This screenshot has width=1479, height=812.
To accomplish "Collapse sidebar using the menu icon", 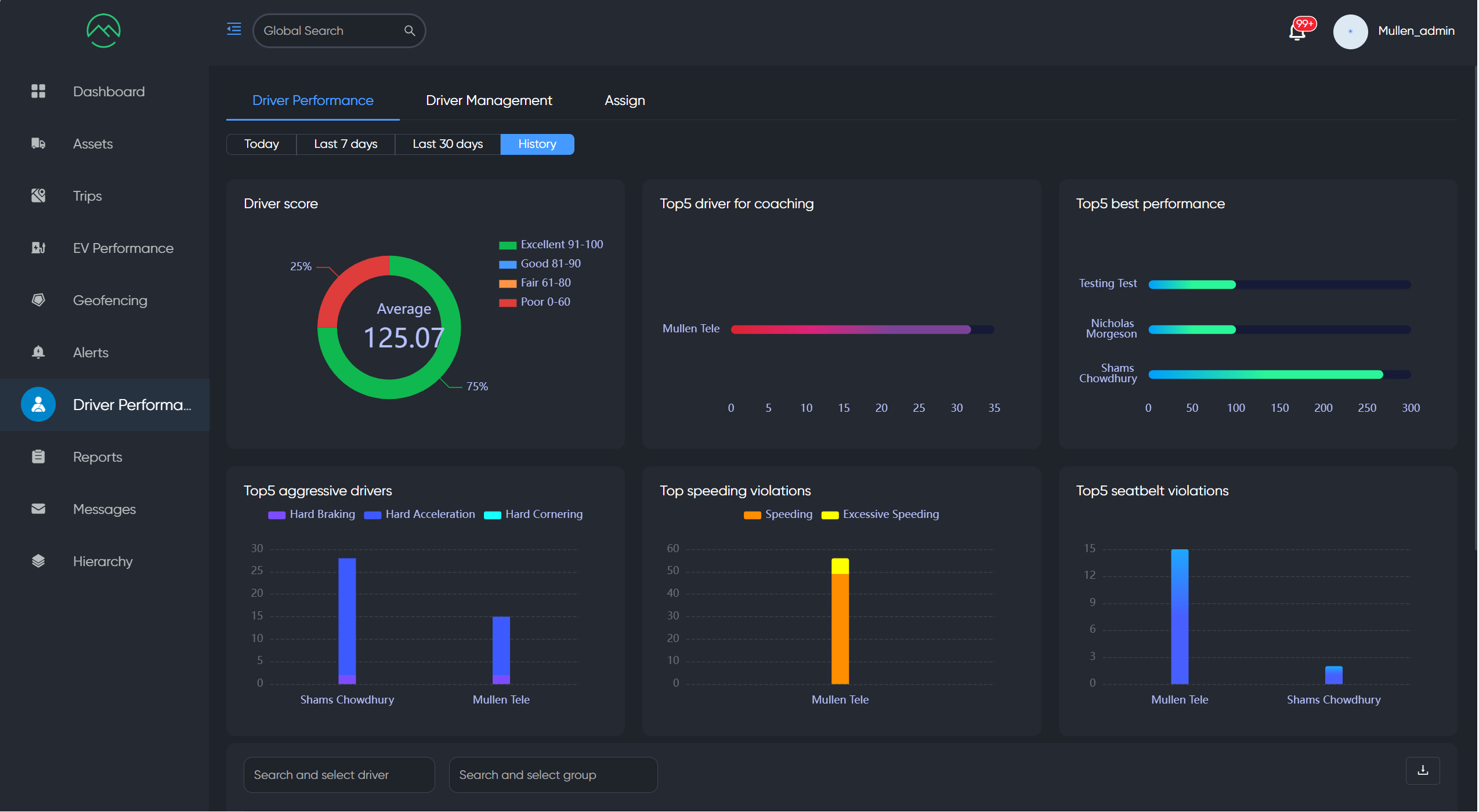I will [234, 29].
